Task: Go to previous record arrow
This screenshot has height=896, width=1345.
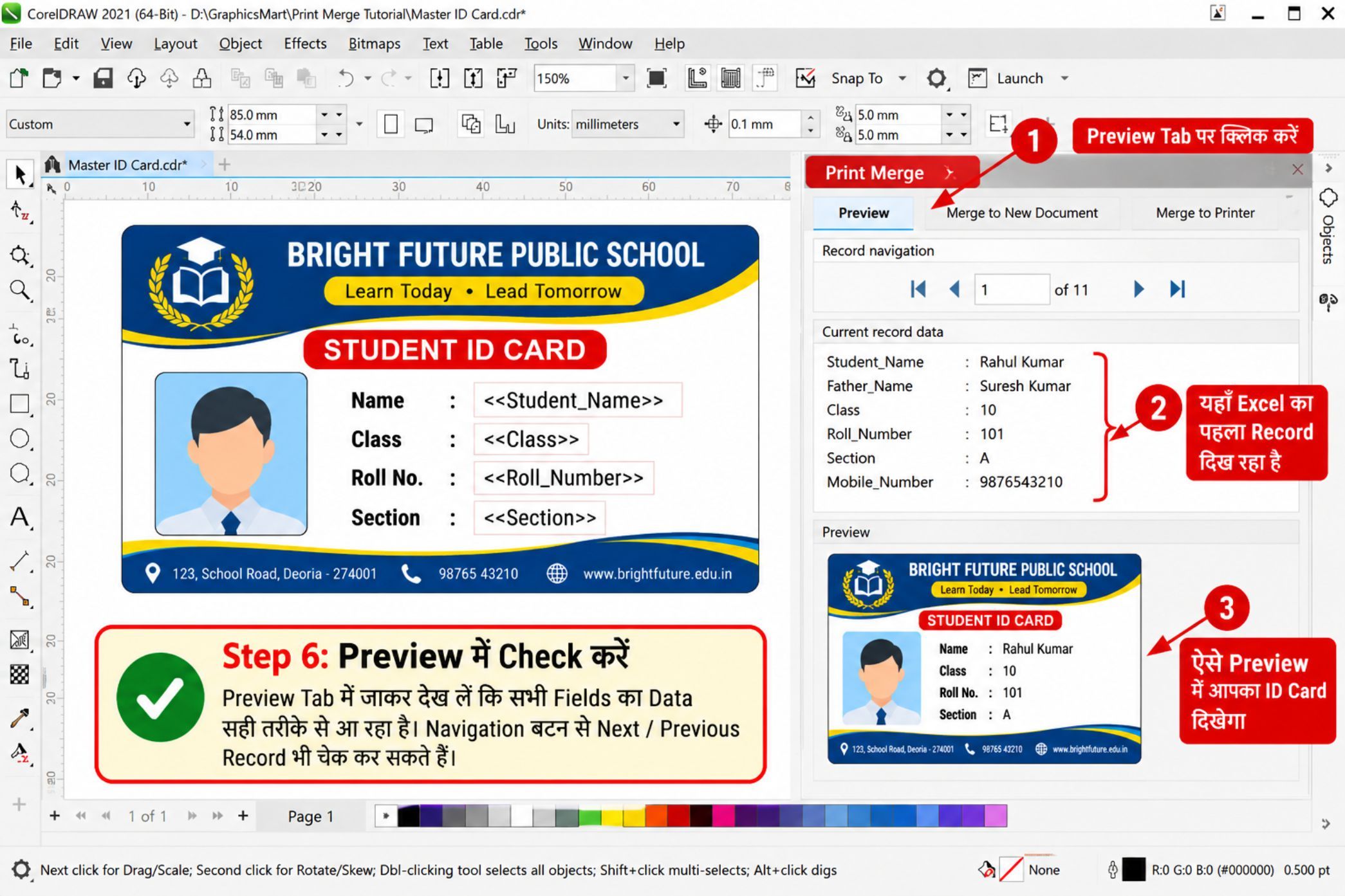Action: [954, 289]
